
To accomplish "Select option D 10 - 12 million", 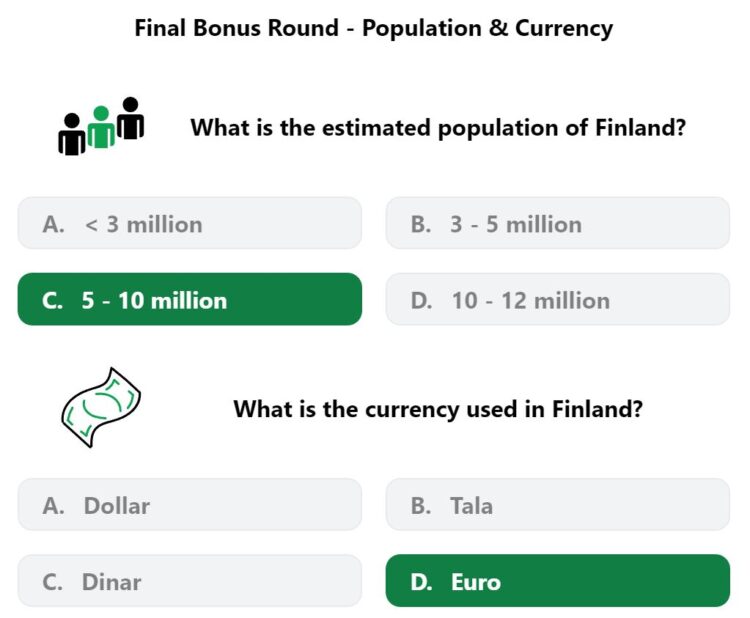I will (558, 299).
